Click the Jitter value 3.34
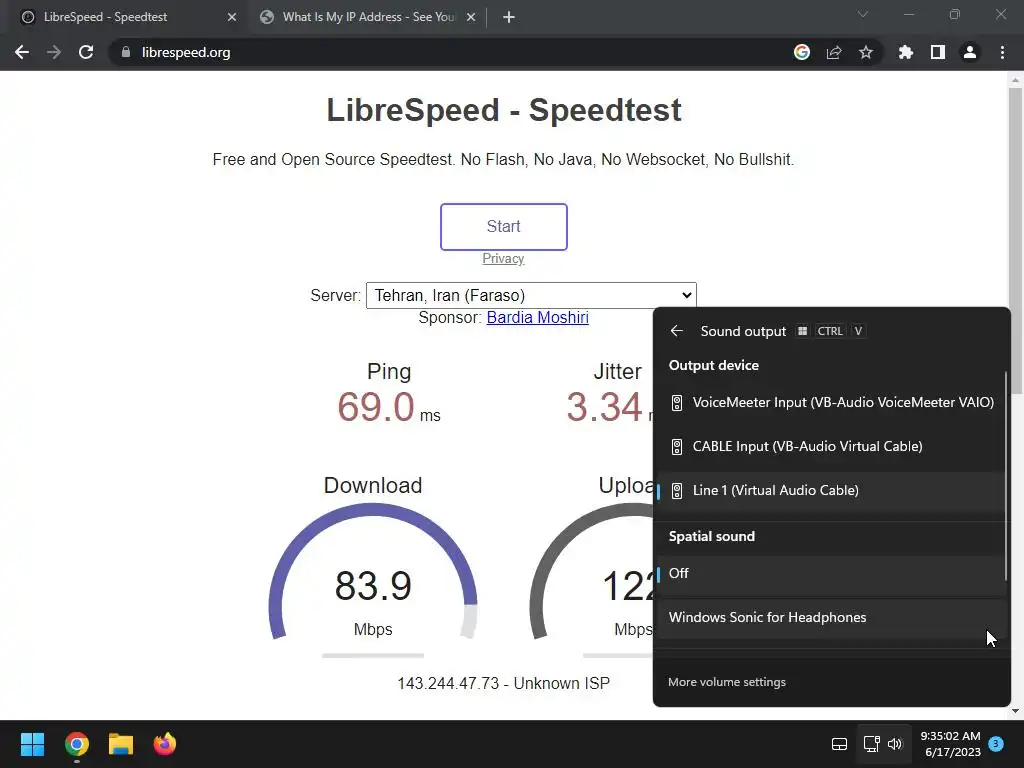The image size is (1024, 768). coord(604,407)
